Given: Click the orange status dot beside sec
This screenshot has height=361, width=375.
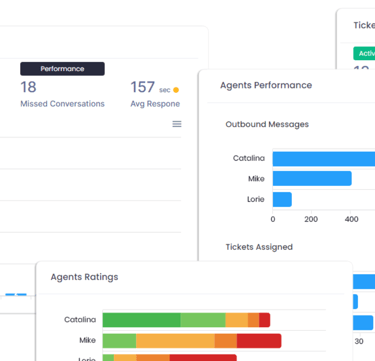Looking at the screenshot, I should (x=176, y=90).
